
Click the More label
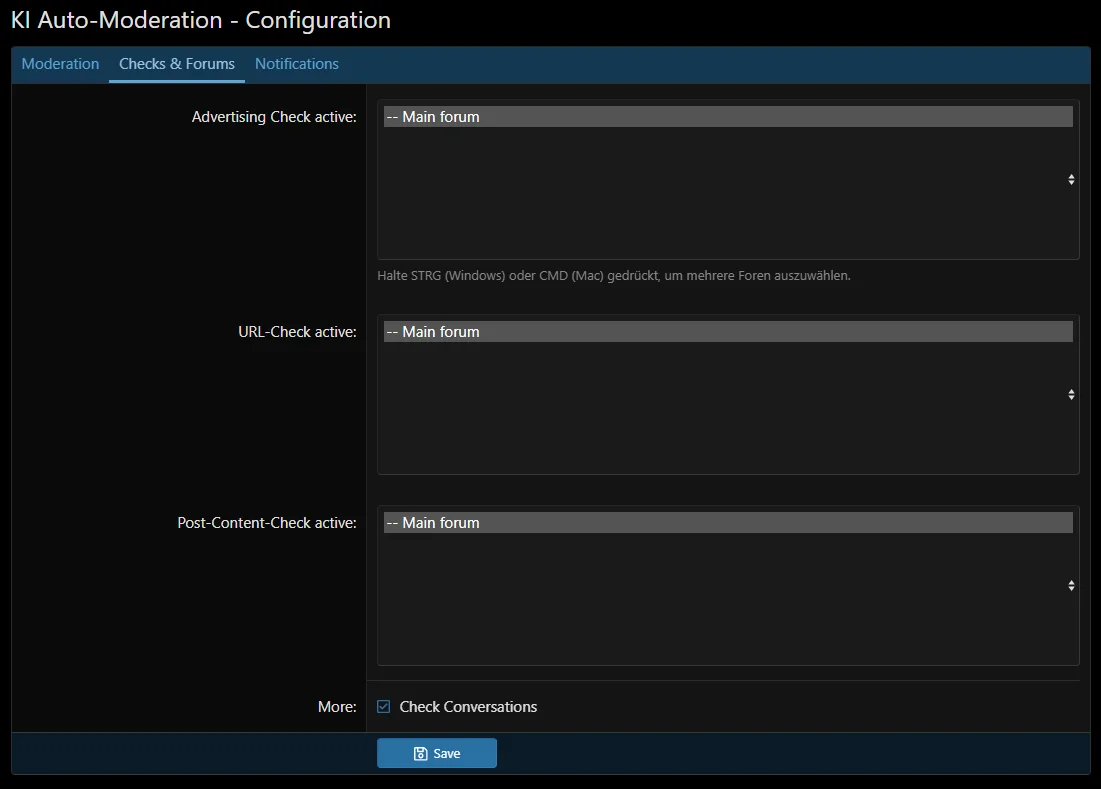337,706
